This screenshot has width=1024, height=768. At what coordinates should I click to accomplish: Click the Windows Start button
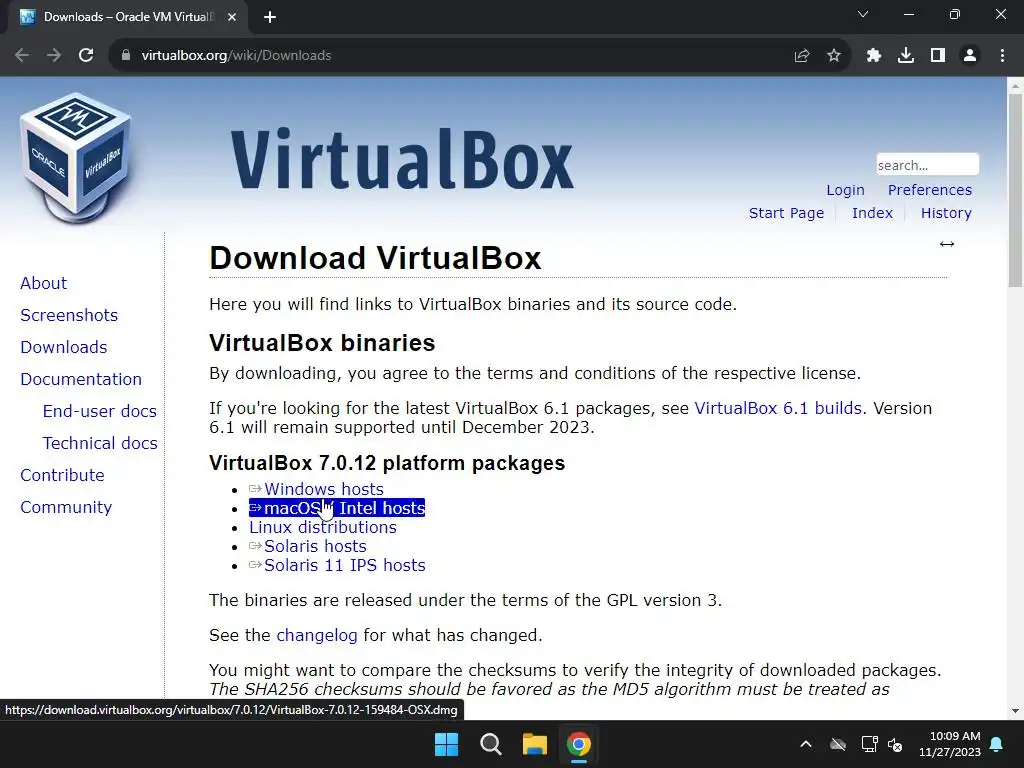tap(447, 744)
